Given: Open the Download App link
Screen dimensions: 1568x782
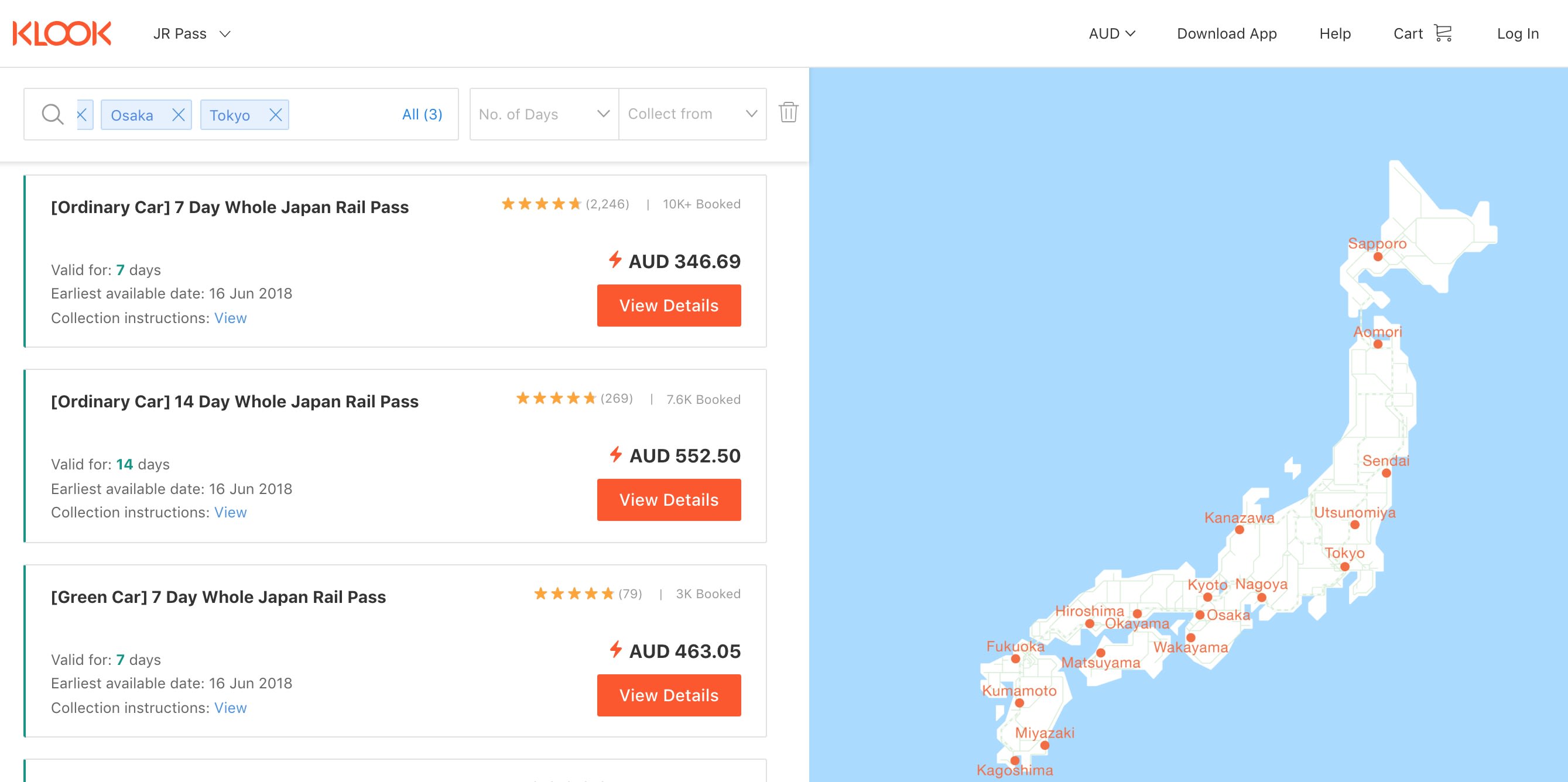Looking at the screenshot, I should [1227, 33].
